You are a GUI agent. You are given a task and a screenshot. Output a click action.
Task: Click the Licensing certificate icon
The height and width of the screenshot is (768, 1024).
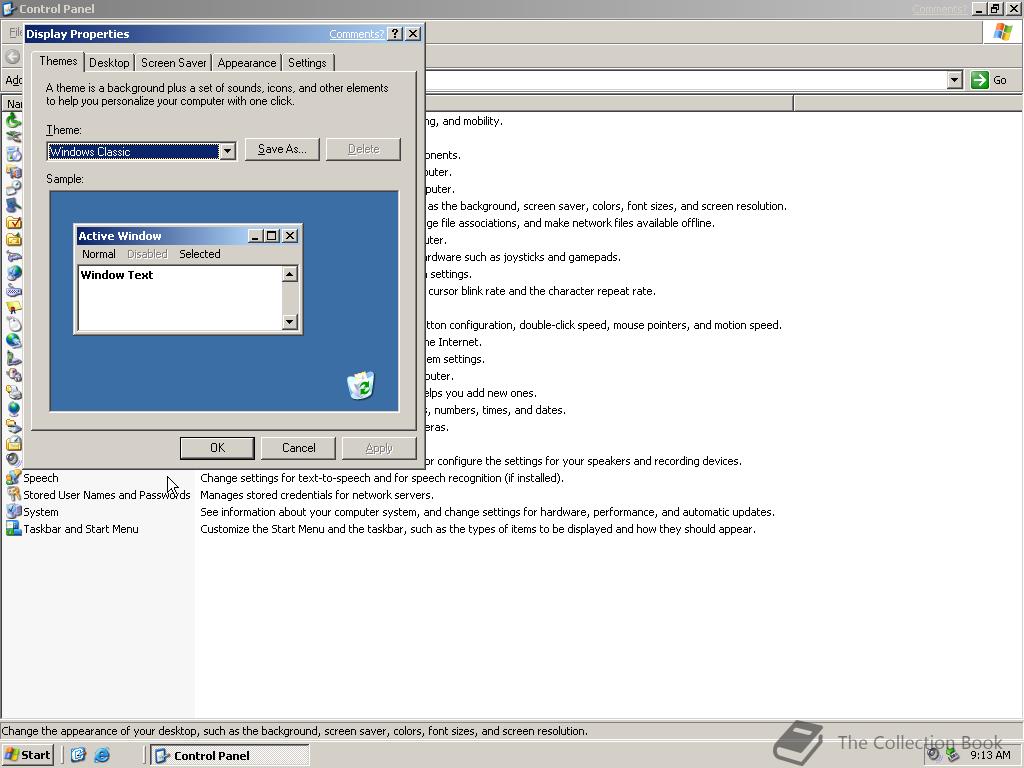[13, 308]
